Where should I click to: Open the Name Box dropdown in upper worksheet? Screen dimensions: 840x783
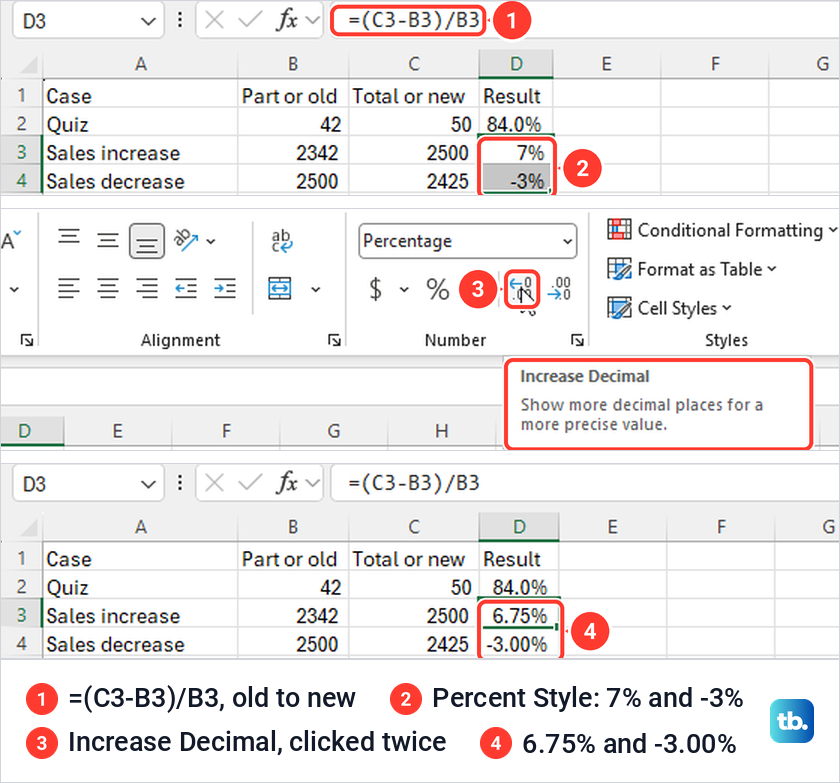coord(147,21)
